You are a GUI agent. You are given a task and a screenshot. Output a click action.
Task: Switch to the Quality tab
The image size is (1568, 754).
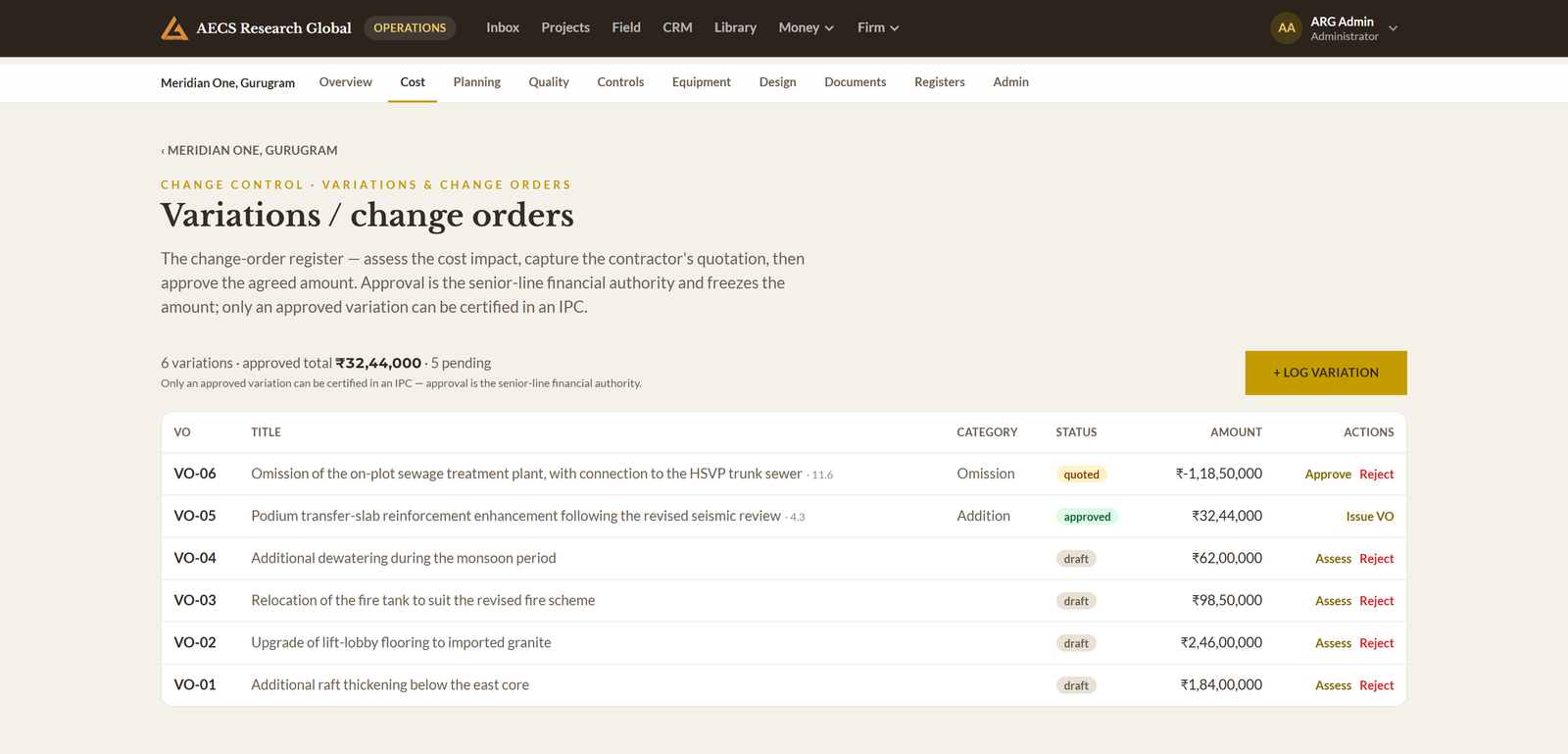tap(549, 82)
